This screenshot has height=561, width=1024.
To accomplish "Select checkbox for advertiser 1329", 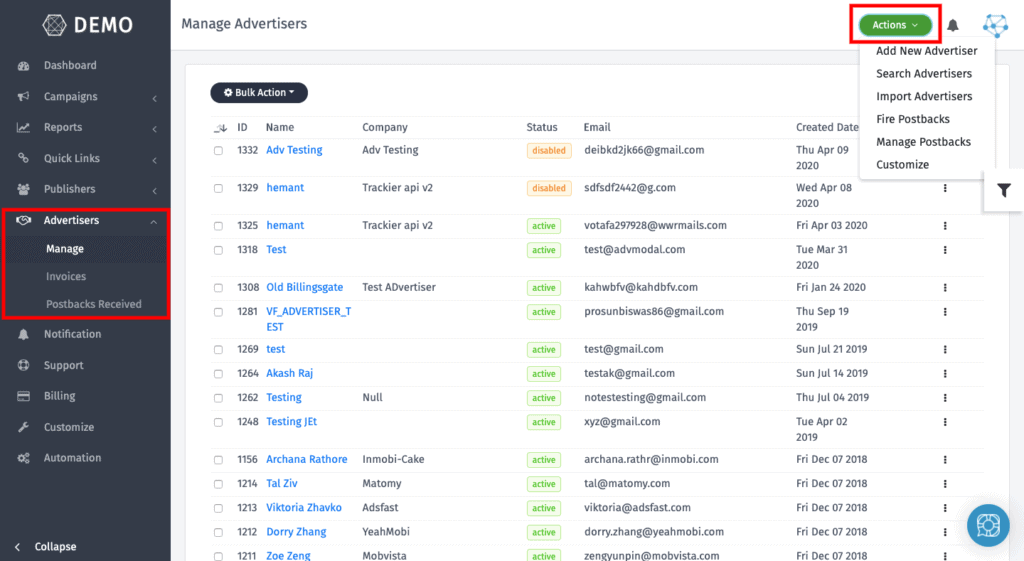I will (x=218, y=189).
